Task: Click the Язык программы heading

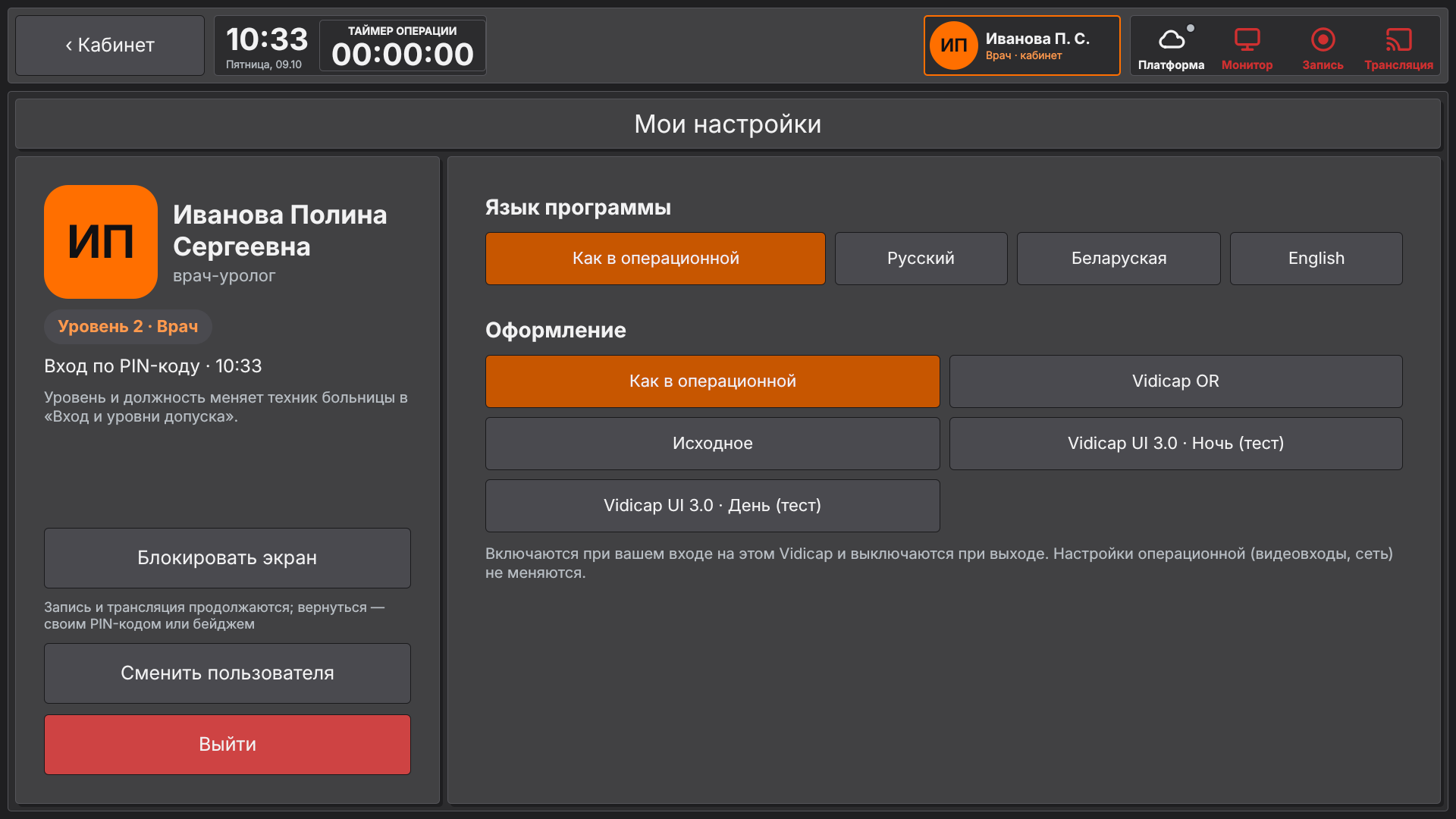Action: click(578, 207)
